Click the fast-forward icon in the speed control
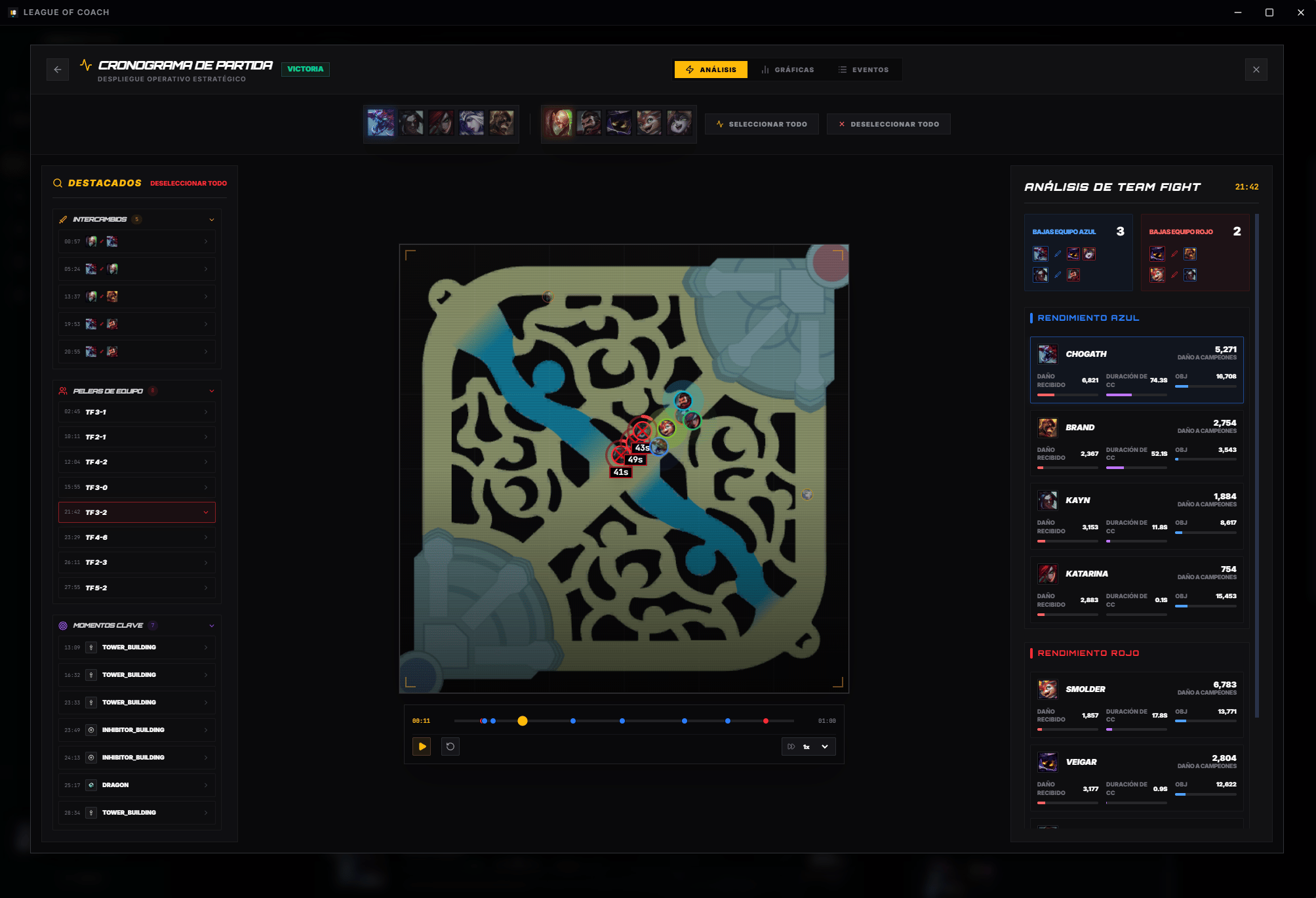 791,747
